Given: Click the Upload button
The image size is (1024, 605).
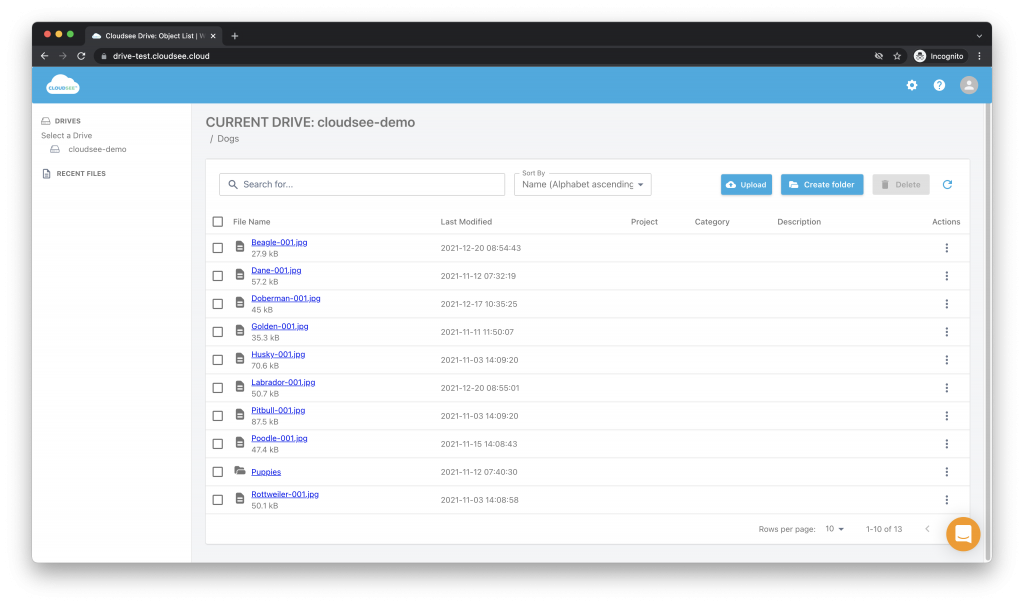Looking at the screenshot, I should [745, 184].
